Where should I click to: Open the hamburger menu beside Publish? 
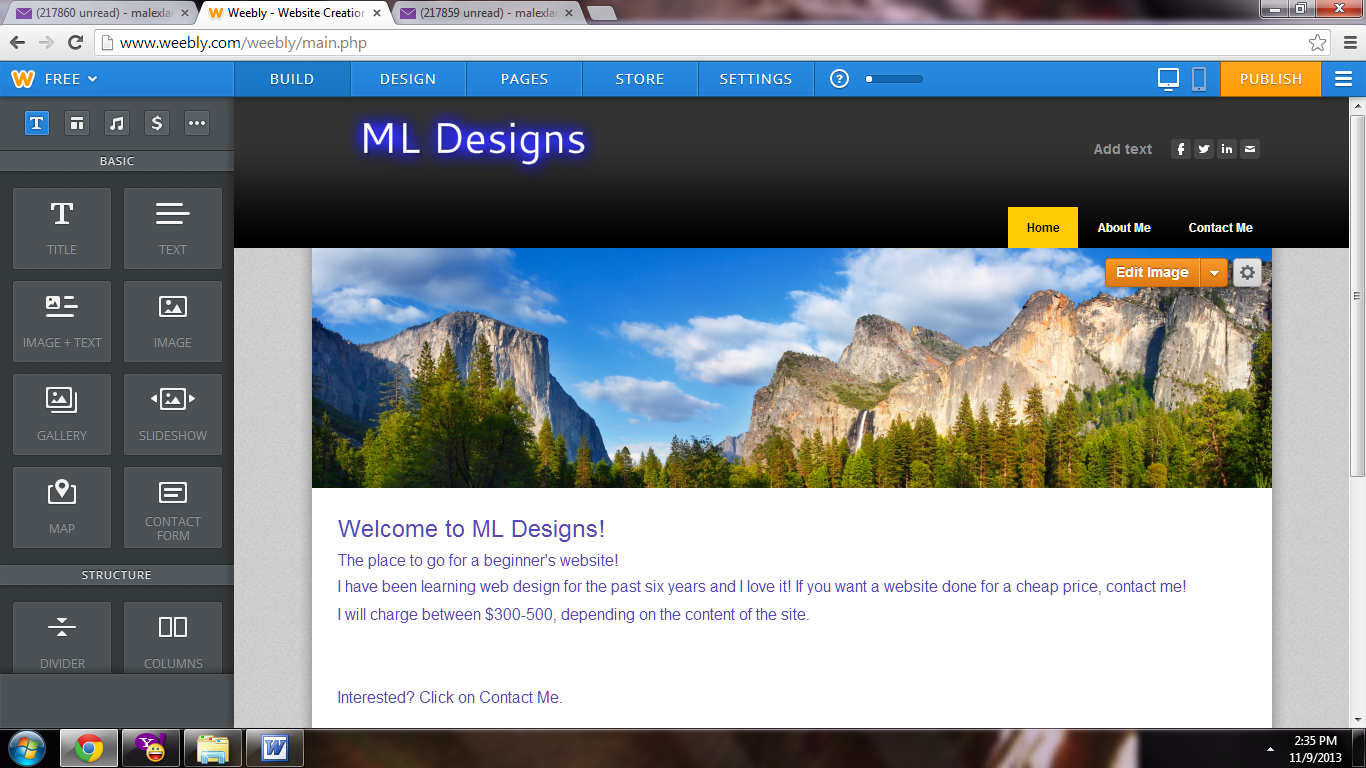click(1343, 79)
